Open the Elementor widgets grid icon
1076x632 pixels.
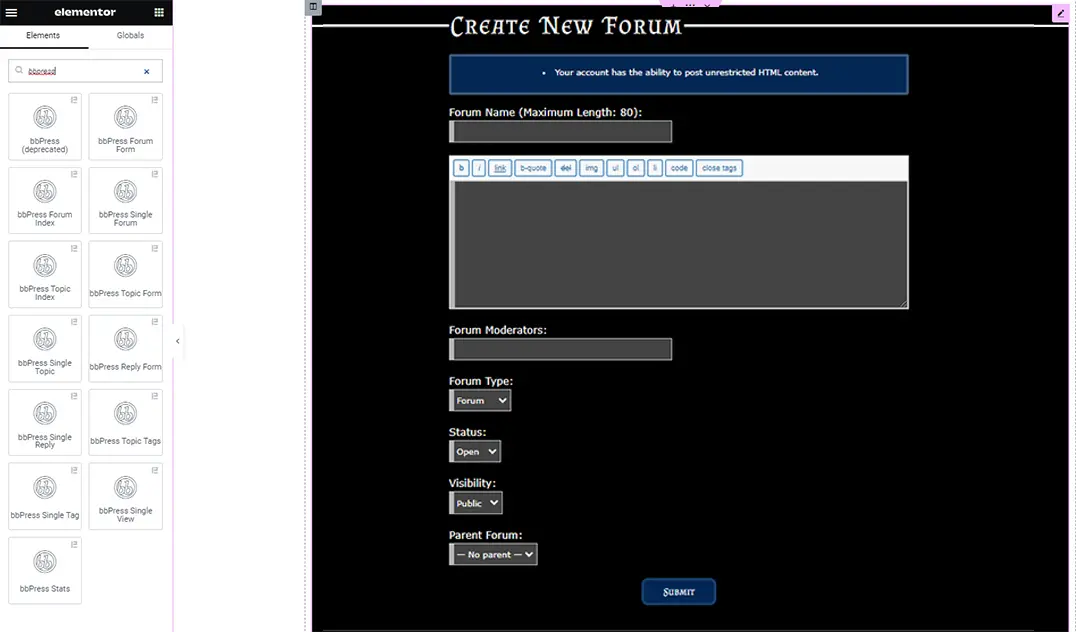(159, 12)
